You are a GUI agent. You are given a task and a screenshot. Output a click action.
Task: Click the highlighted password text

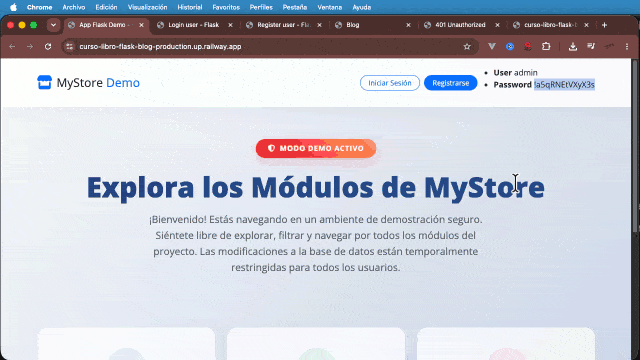click(x=564, y=84)
